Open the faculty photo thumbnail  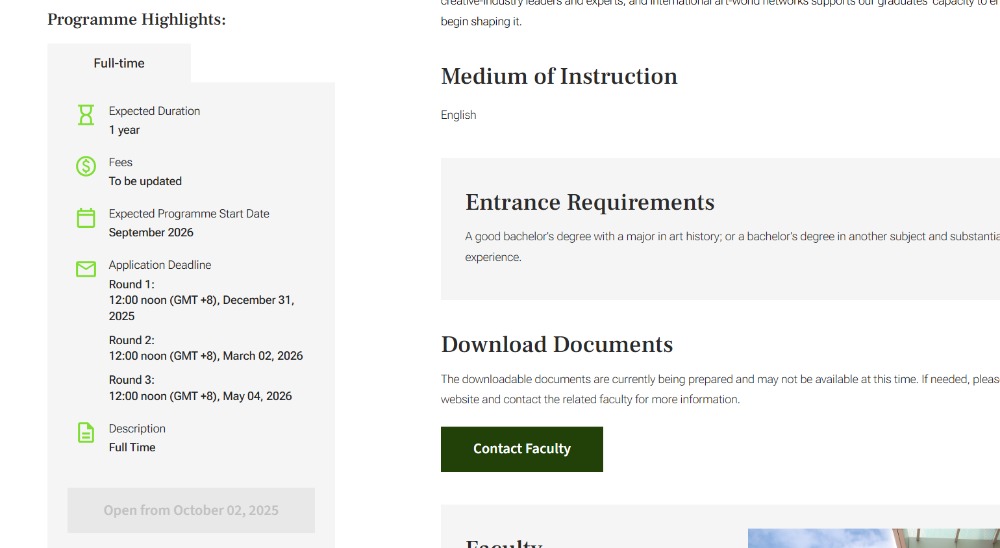873,538
